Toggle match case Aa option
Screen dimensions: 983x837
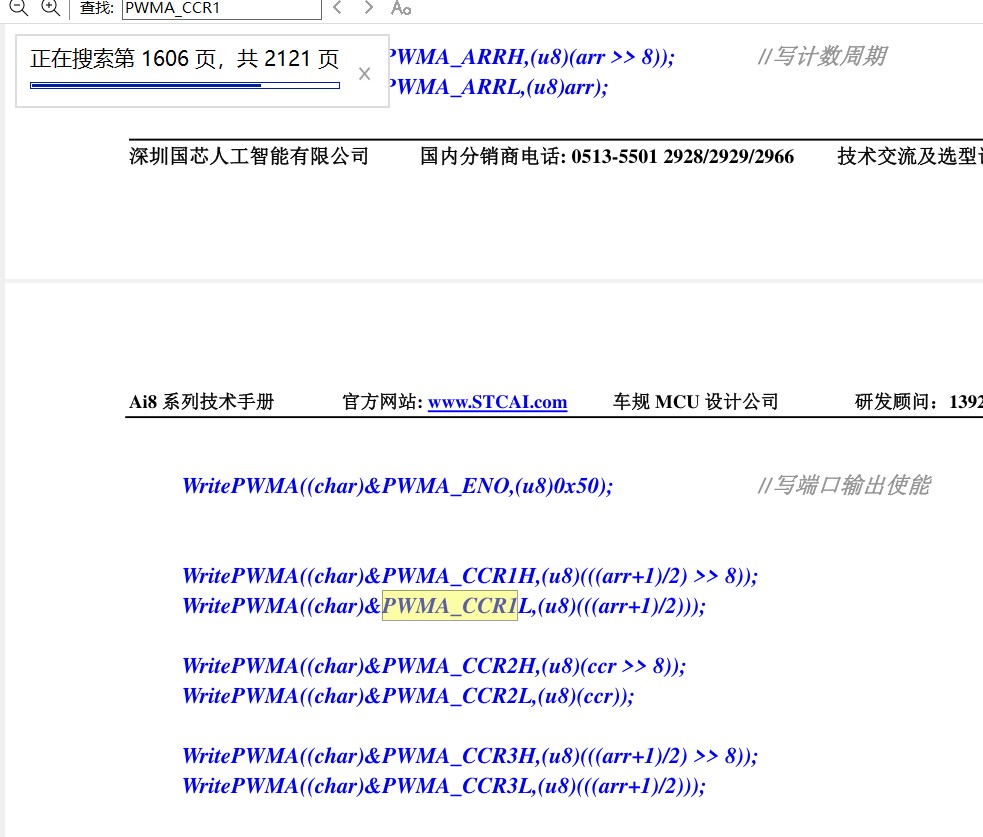pos(401,8)
